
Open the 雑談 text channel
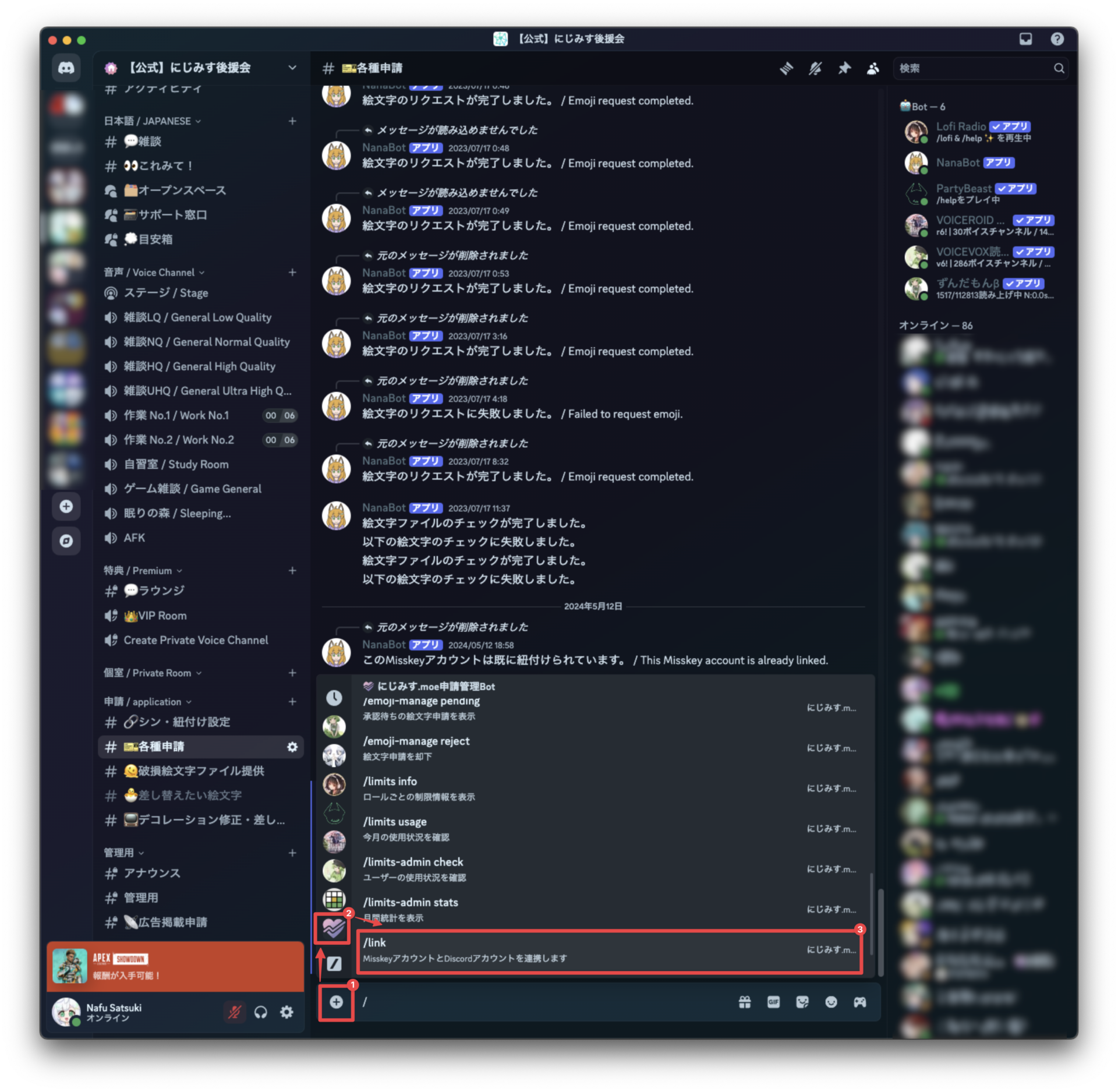(x=201, y=142)
